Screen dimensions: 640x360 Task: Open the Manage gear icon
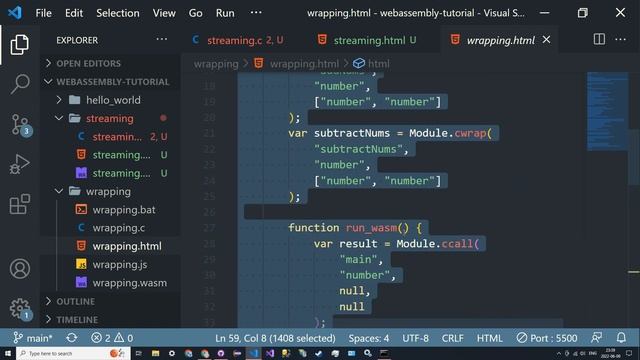point(20,309)
